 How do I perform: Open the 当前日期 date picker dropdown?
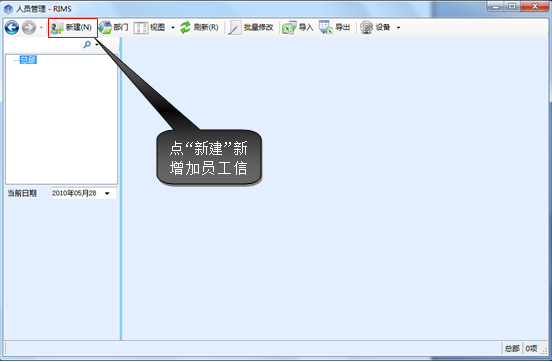(107, 193)
